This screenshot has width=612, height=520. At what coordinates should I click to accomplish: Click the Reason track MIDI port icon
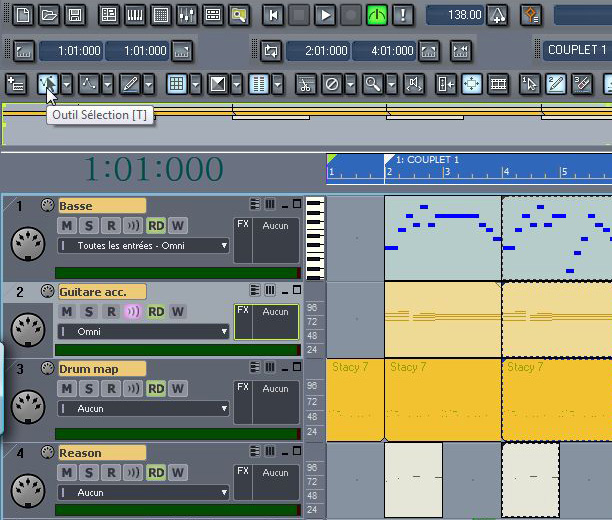tap(28, 491)
